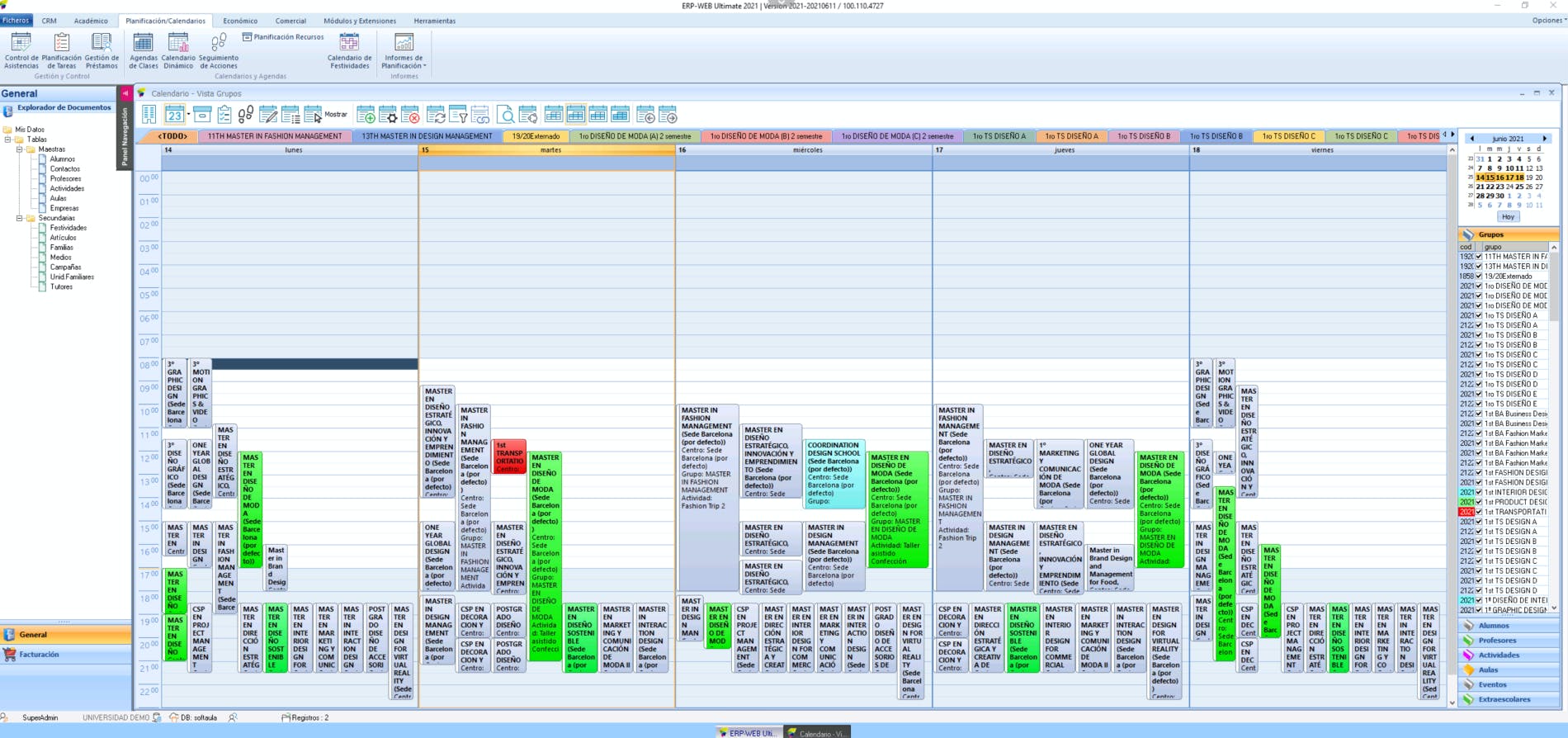Click the search calendar magnifier icon
Viewport: 1568px width, 738px height.
click(506, 115)
